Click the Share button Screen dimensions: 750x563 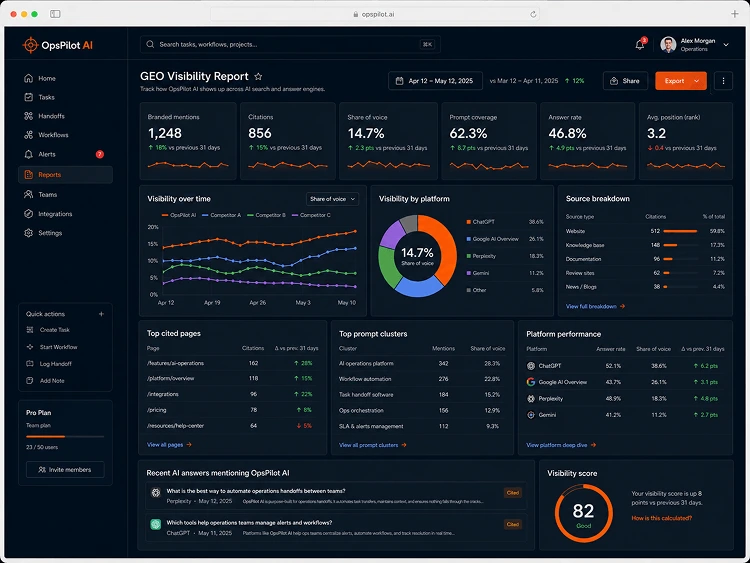pyautogui.click(x=625, y=81)
